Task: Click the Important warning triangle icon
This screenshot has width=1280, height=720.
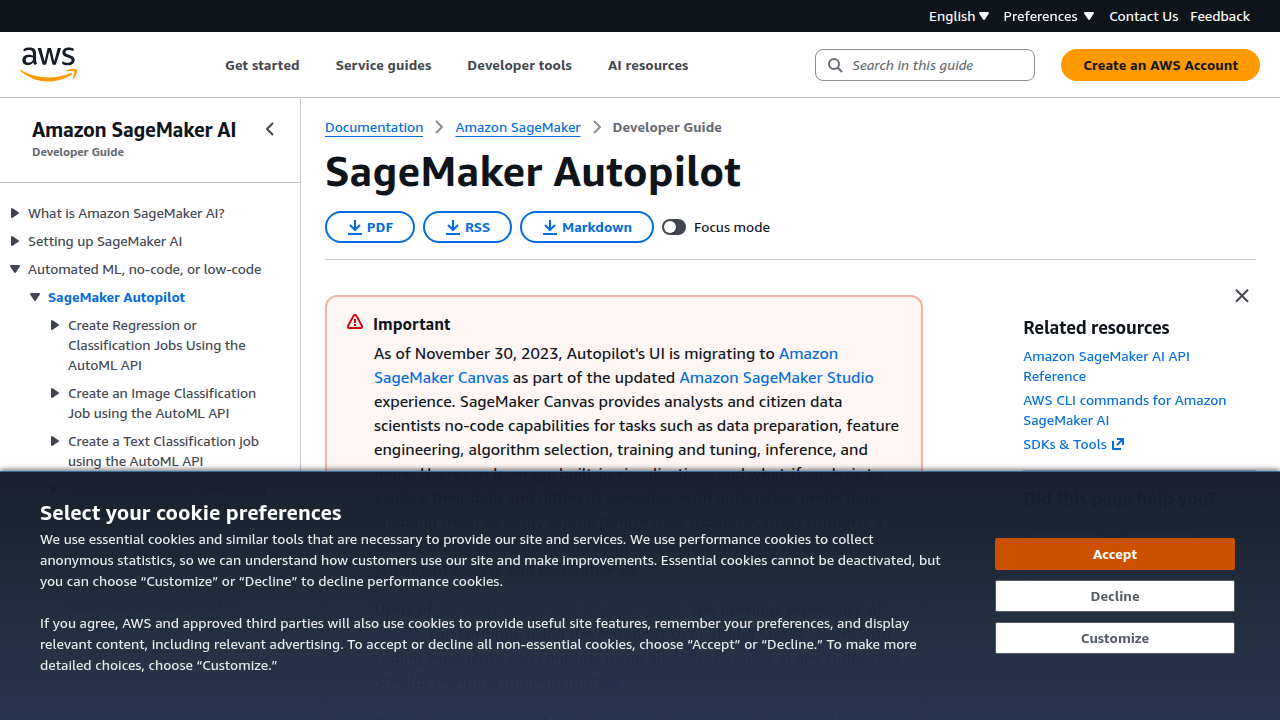Action: 355,322
